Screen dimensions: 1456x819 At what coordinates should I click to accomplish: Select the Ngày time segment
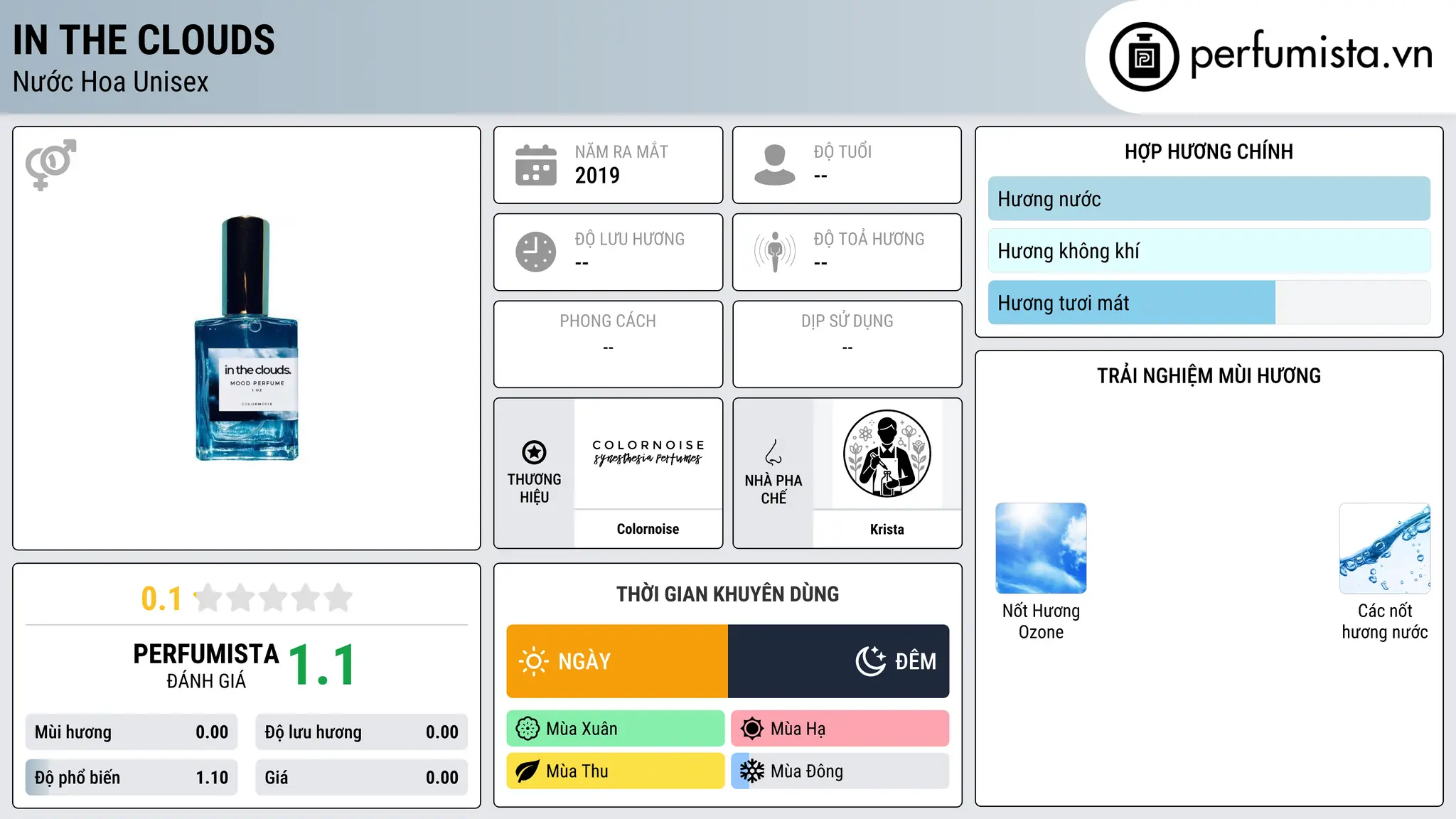click(617, 661)
